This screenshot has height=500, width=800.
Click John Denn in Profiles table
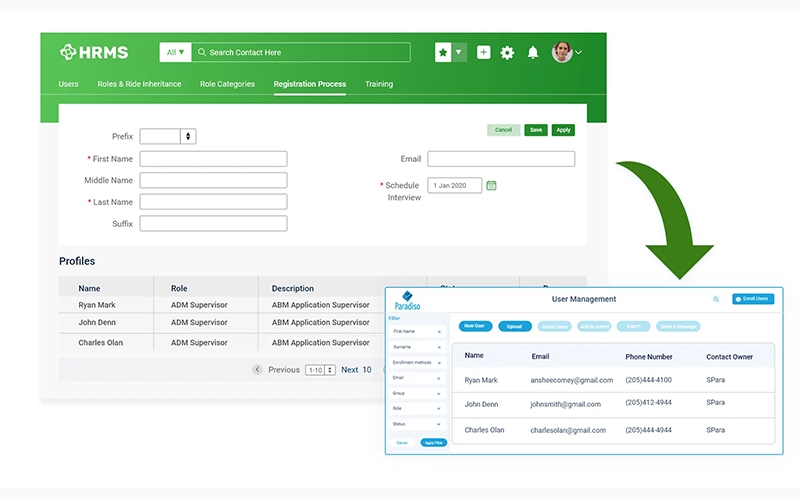pyautogui.click(x=97, y=322)
